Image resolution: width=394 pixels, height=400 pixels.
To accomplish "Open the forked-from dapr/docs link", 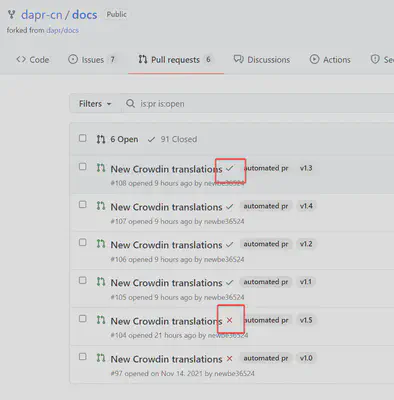I will [62, 30].
